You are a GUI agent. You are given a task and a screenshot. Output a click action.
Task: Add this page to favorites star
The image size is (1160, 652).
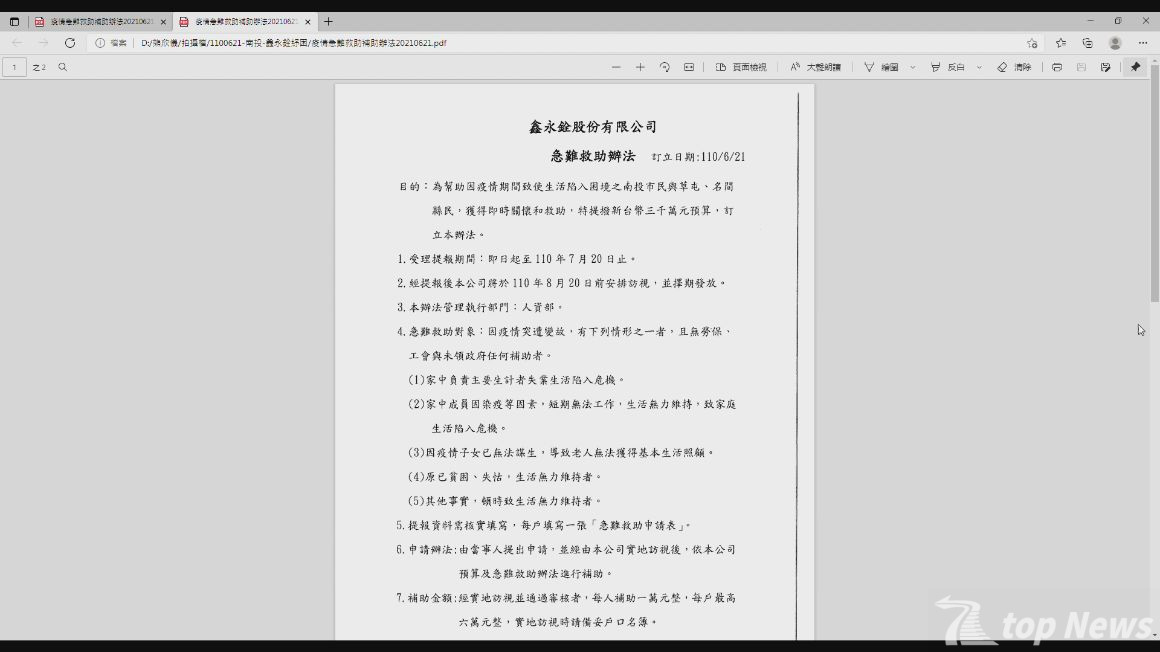click(x=1032, y=43)
